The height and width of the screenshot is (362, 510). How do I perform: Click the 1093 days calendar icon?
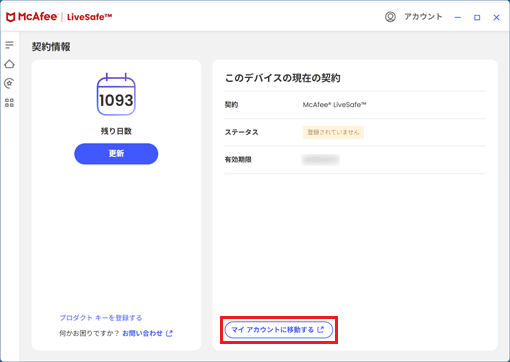(116, 94)
